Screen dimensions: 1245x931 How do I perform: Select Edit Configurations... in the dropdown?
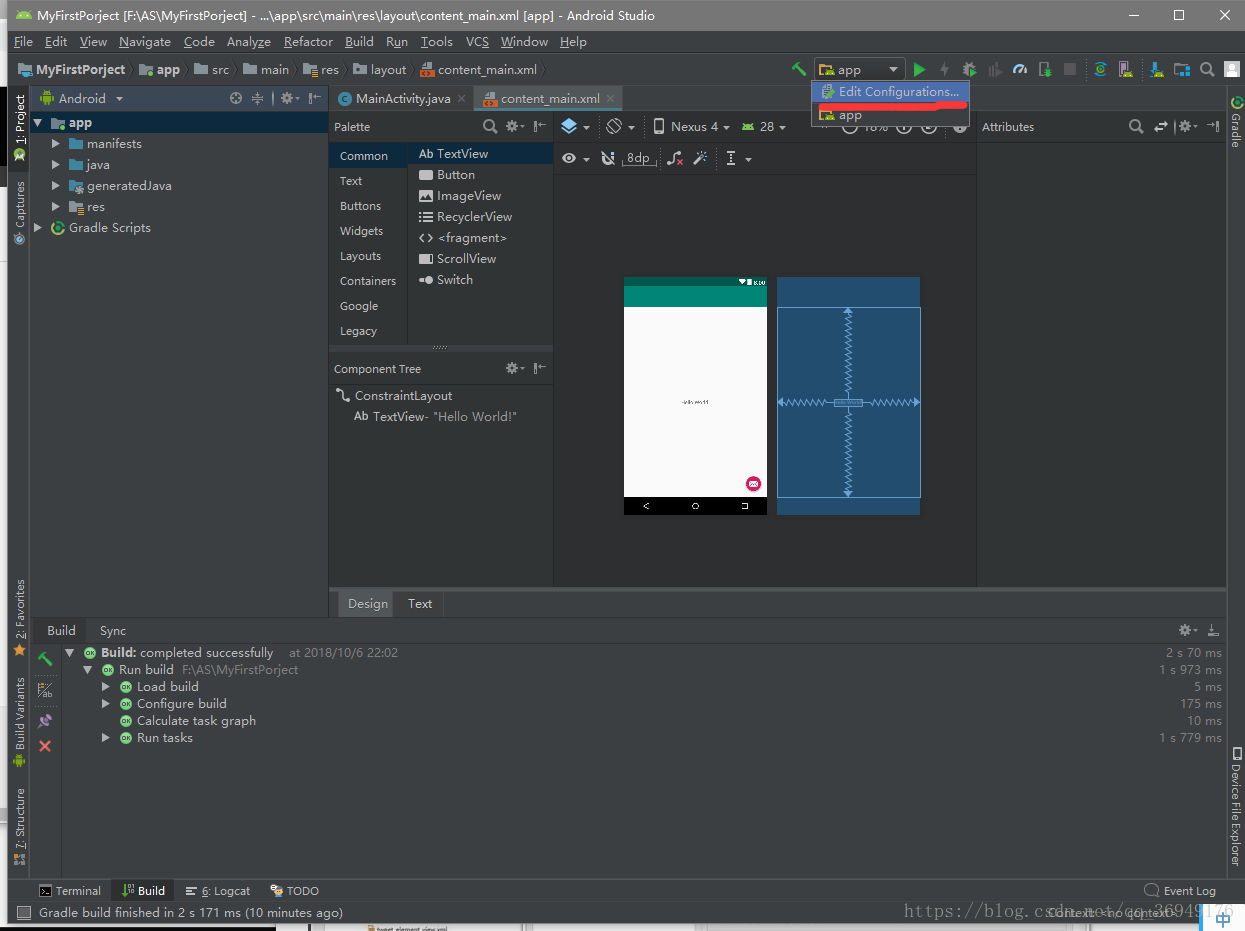[x=890, y=92]
